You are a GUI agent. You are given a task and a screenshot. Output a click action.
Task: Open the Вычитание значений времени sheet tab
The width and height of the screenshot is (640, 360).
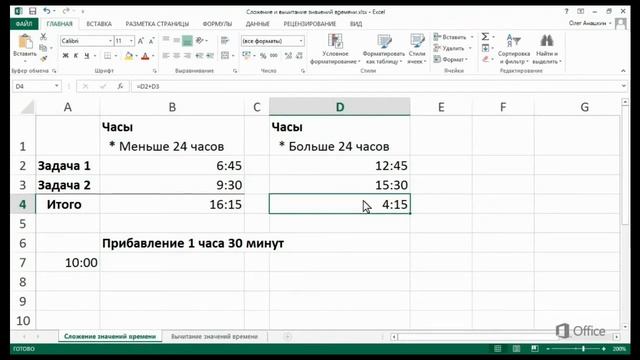pos(214,336)
